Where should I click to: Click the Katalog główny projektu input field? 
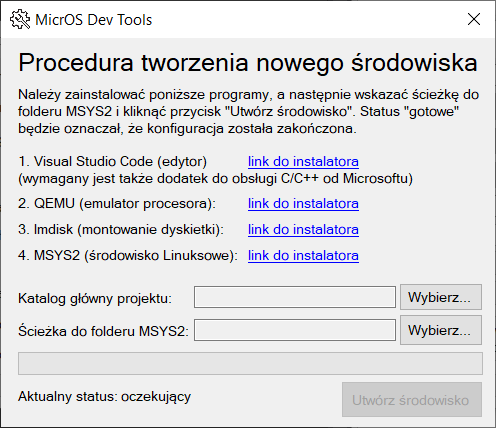(x=295, y=297)
